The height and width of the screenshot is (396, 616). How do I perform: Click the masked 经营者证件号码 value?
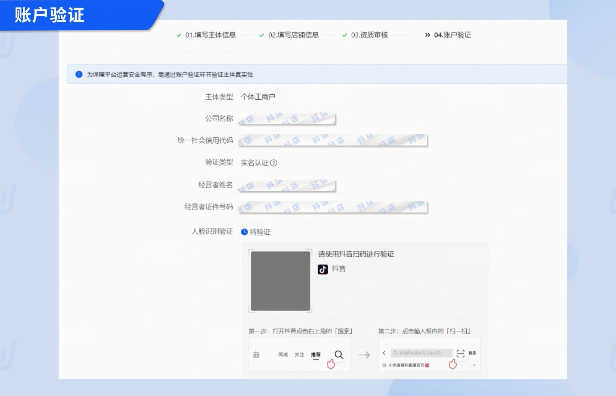coord(333,207)
